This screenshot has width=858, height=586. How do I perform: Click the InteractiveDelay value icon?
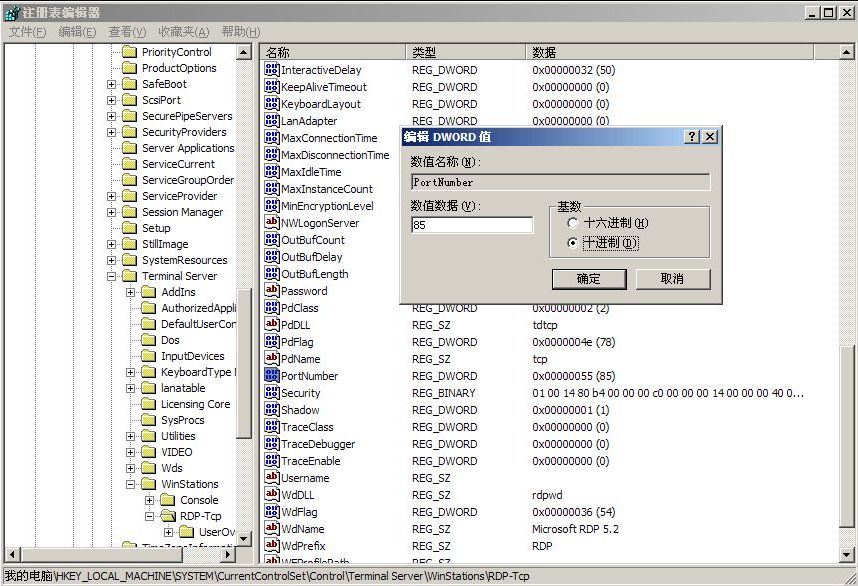[271, 70]
